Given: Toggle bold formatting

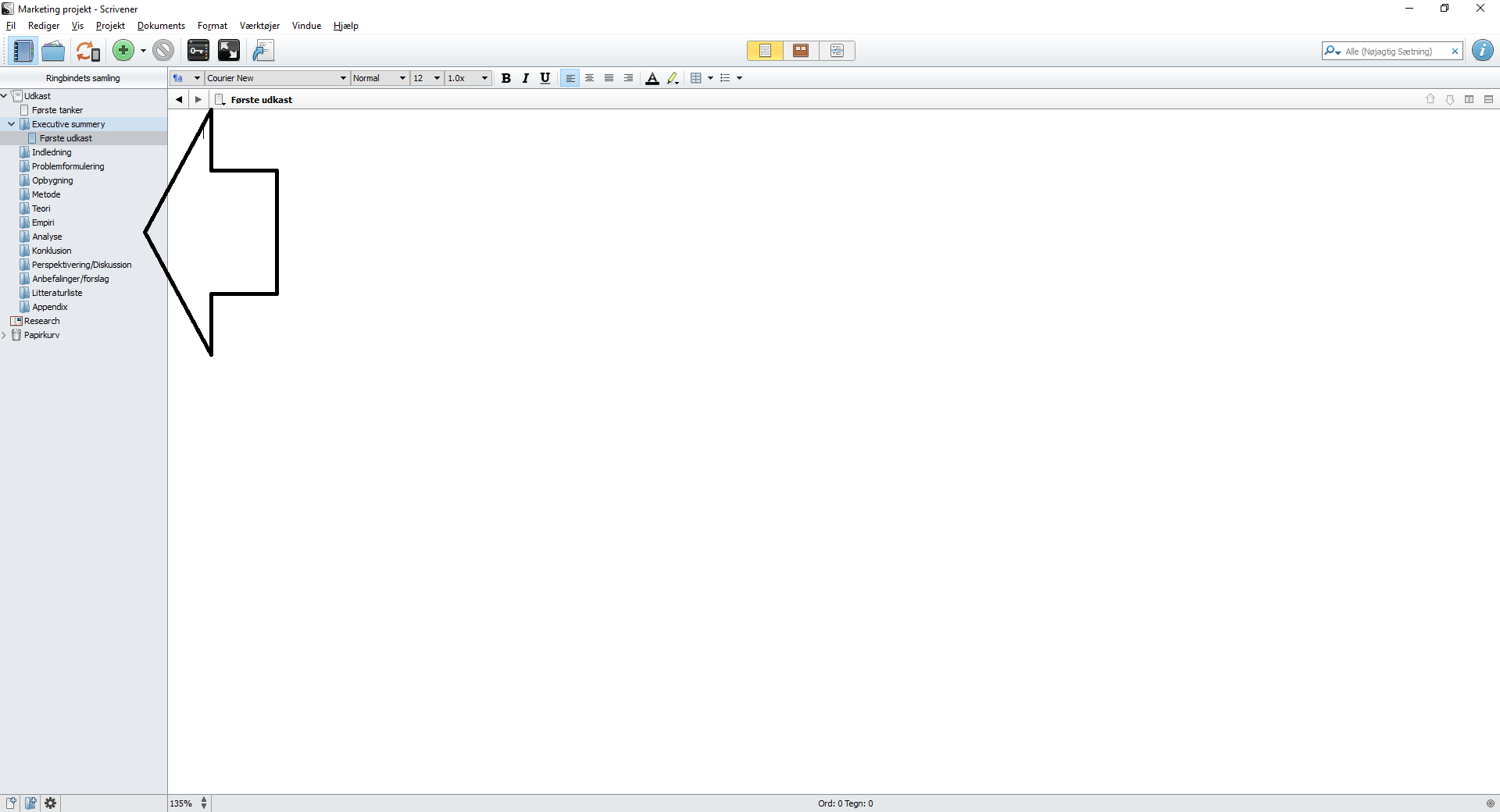Looking at the screenshot, I should [506, 78].
